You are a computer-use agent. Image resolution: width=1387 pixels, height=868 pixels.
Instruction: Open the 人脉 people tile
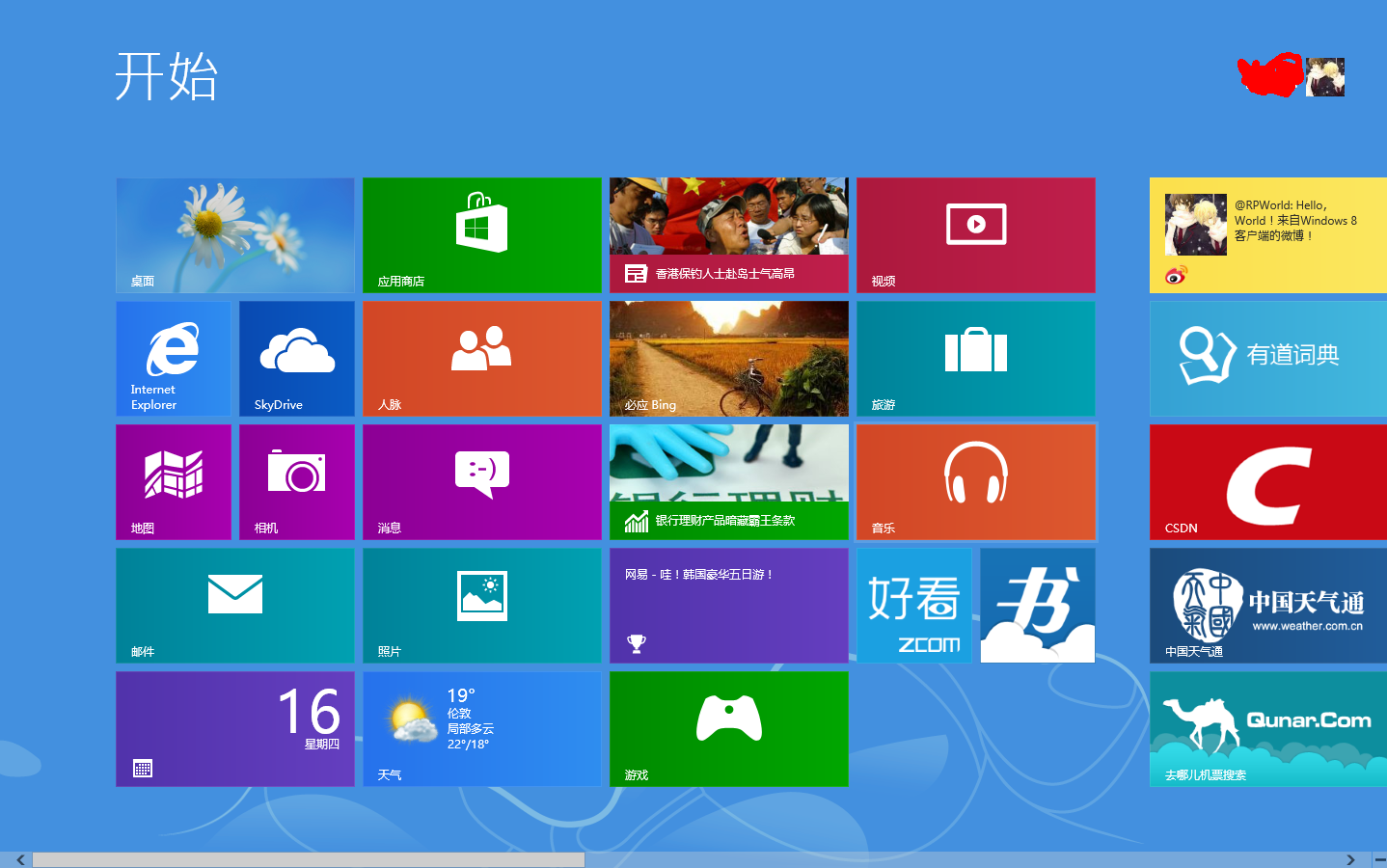coord(482,359)
